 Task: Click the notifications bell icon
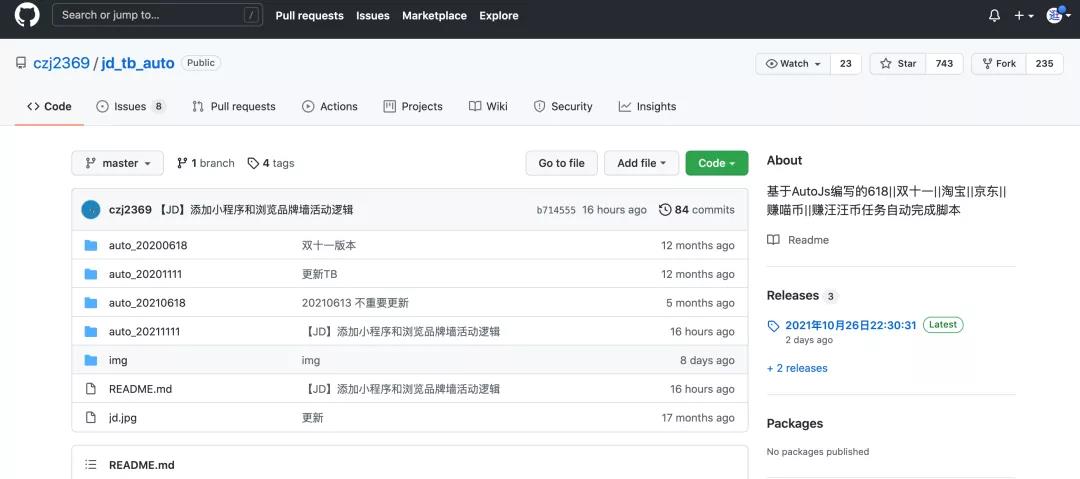click(x=994, y=16)
